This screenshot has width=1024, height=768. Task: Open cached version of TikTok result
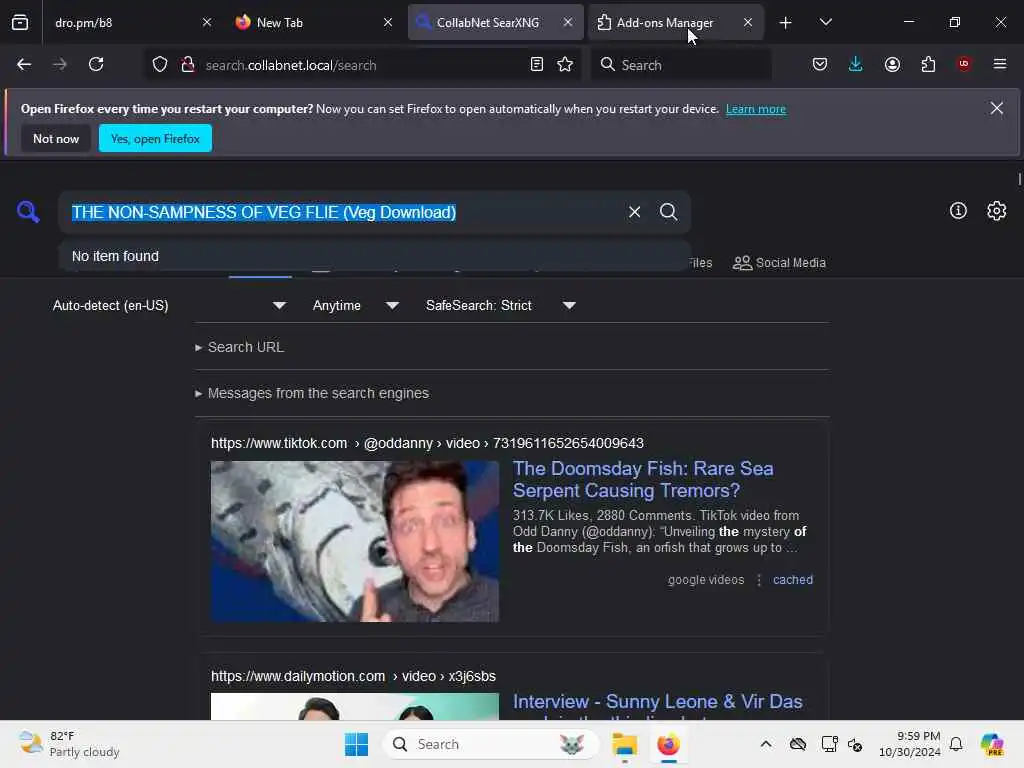[x=793, y=580]
